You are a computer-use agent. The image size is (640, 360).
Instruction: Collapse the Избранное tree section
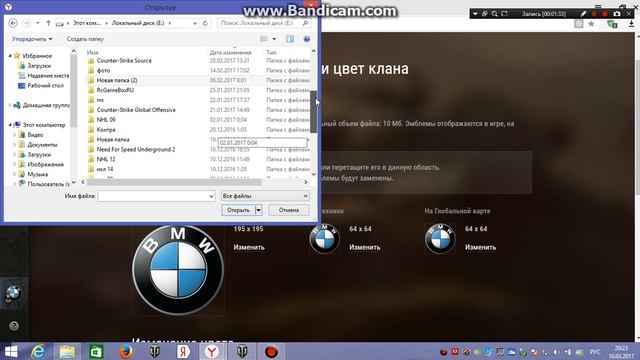(10, 56)
